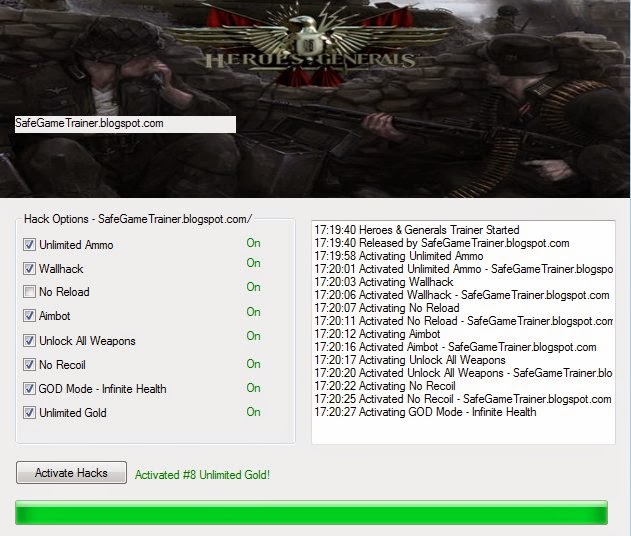Select log line '17:20:27 Activating GOD Mode'
This screenshot has width=631, height=536.
pyautogui.click(x=425, y=412)
